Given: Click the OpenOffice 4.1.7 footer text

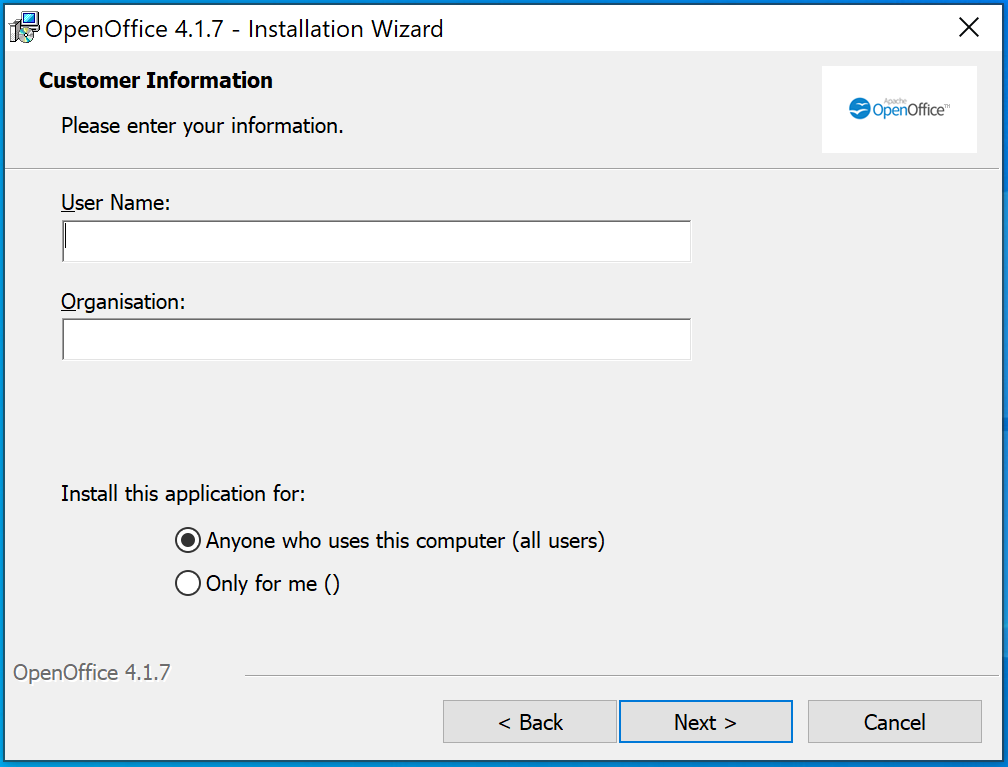Looking at the screenshot, I should click(92, 672).
